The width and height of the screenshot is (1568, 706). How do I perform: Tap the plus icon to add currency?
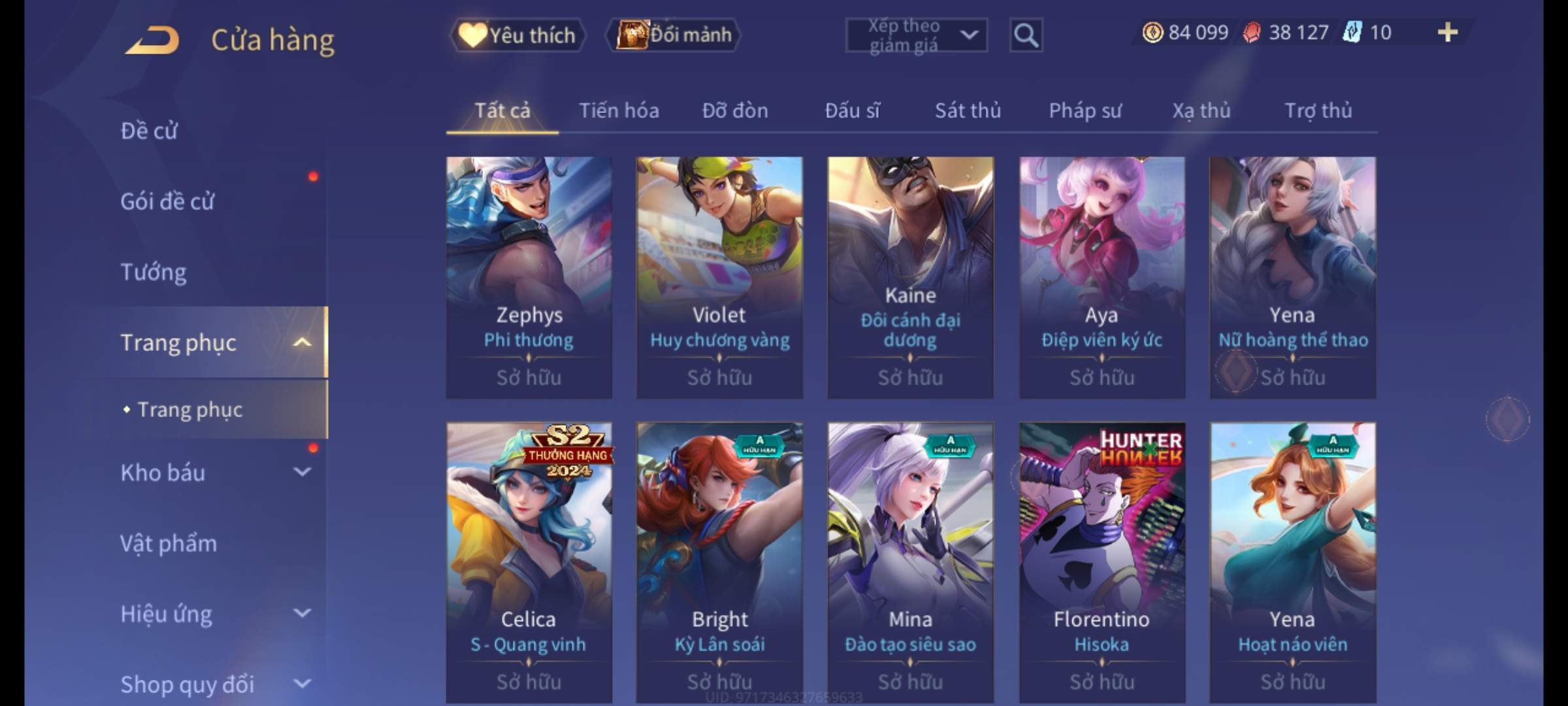pos(1448,32)
